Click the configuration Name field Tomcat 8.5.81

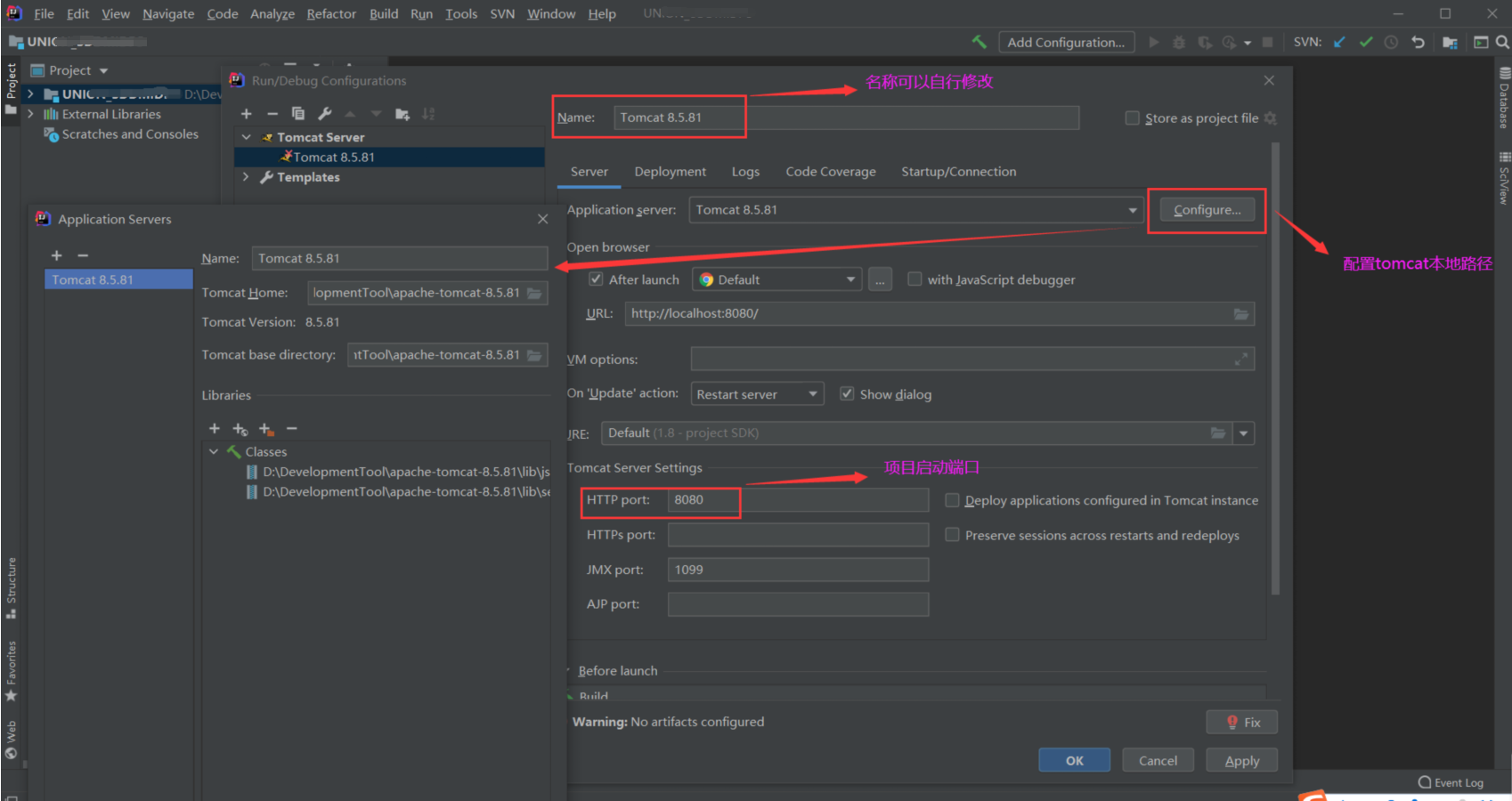pyautogui.click(x=846, y=117)
